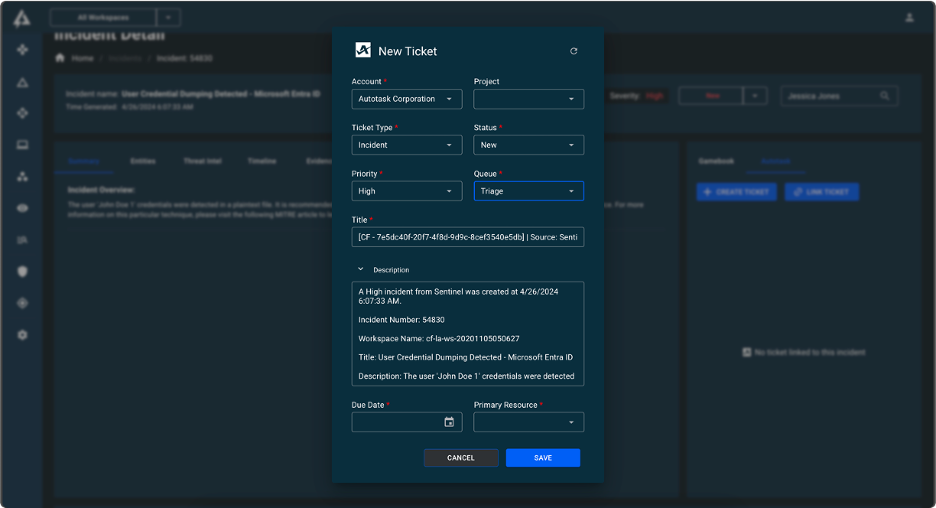The image size is (936, 508).
Task: Open the Account dropdown showing Autotask Corporation
Action: pos(406,99)
